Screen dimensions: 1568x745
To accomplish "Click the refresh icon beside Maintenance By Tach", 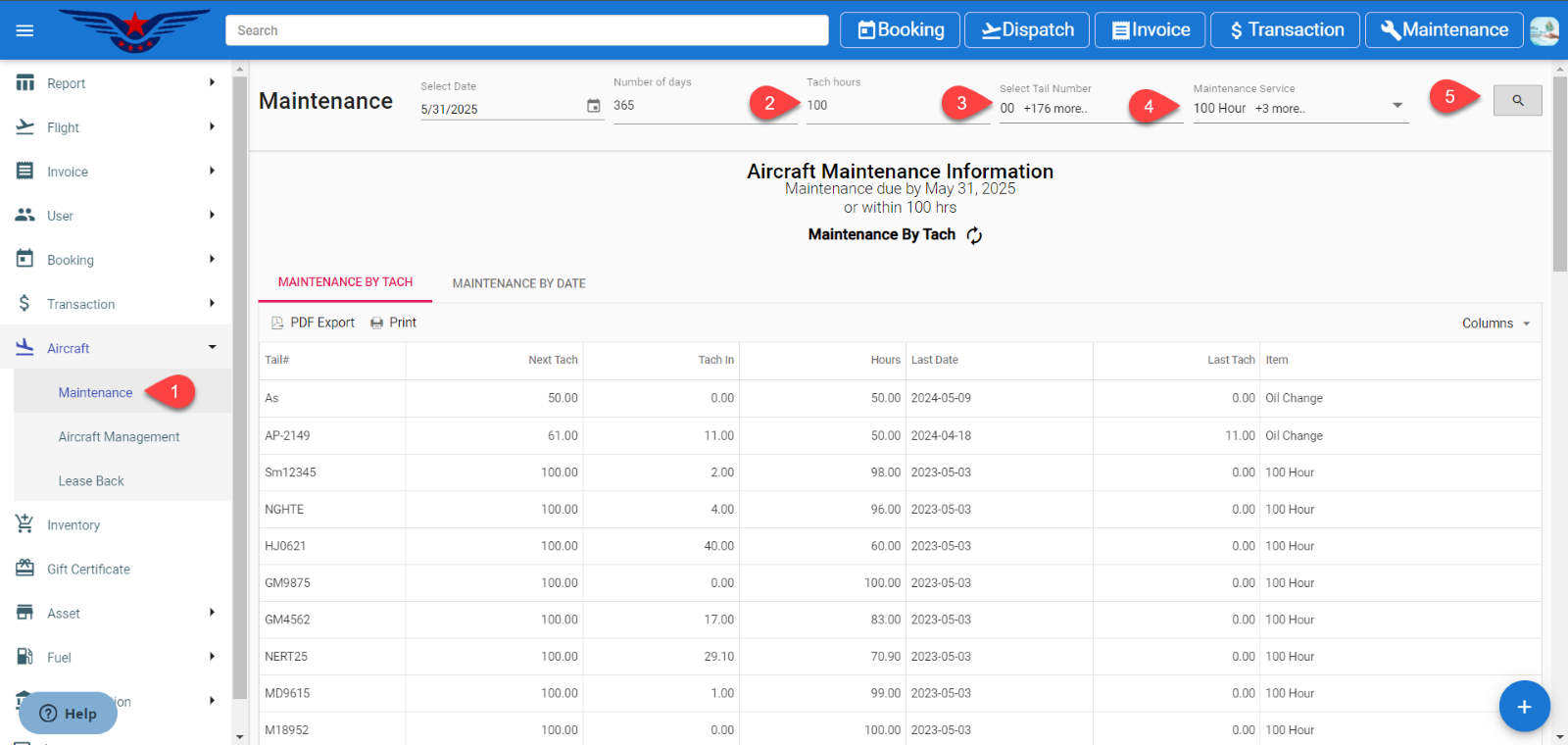I will click(974, 235).
